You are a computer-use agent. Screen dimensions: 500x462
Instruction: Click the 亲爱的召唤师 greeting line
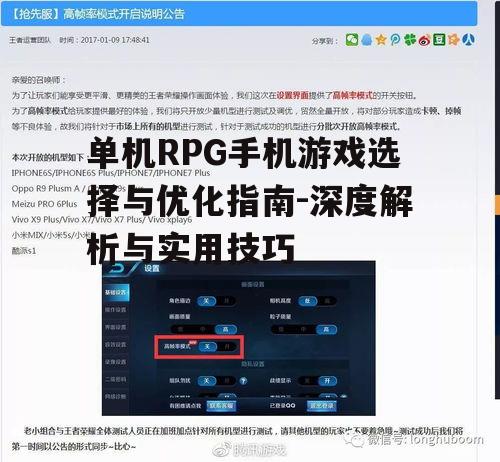[x=38, y=80]
